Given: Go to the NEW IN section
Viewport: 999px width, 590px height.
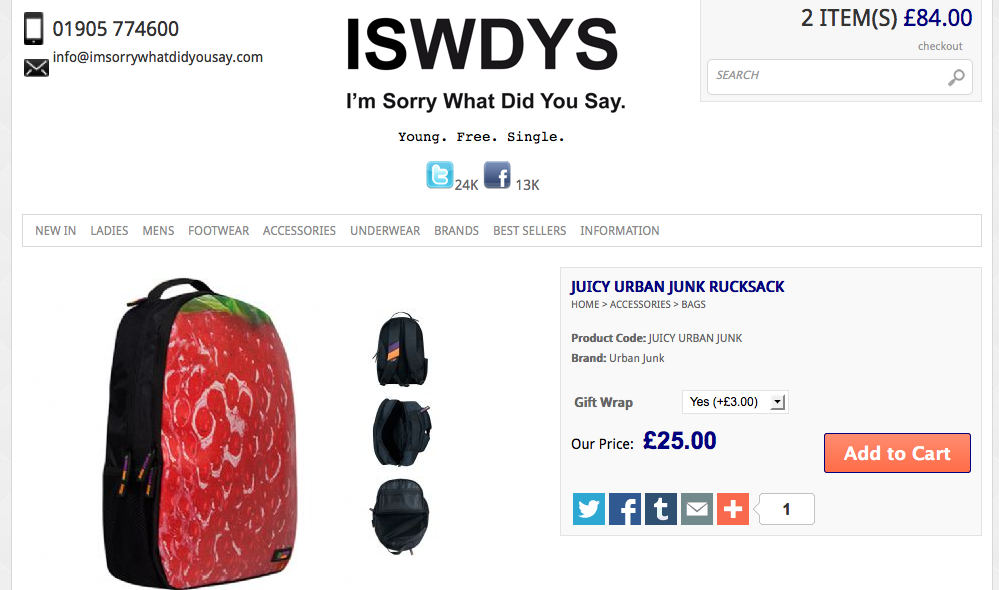Looking at the screenshot, I should (x=55, y=231).
